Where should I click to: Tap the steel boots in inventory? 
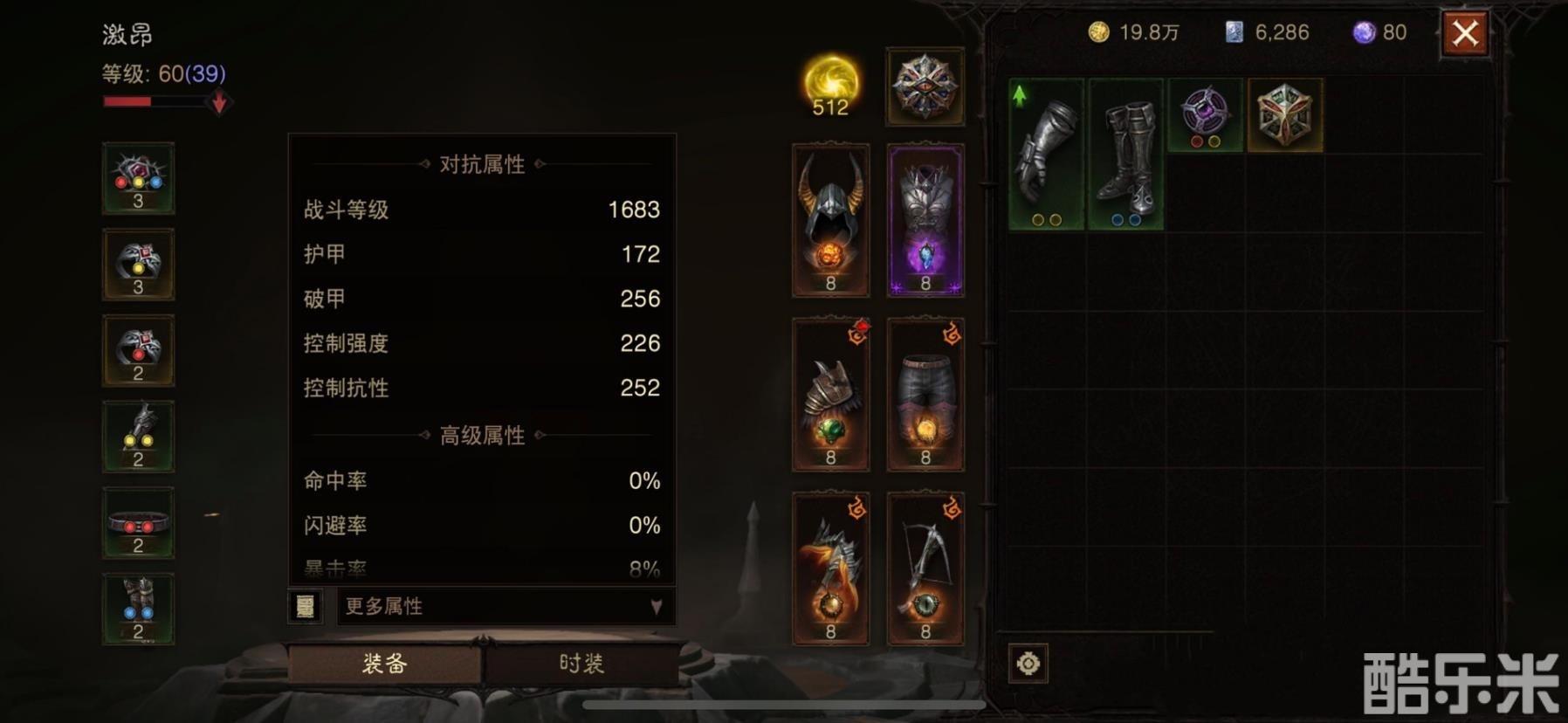(1125, 155)
